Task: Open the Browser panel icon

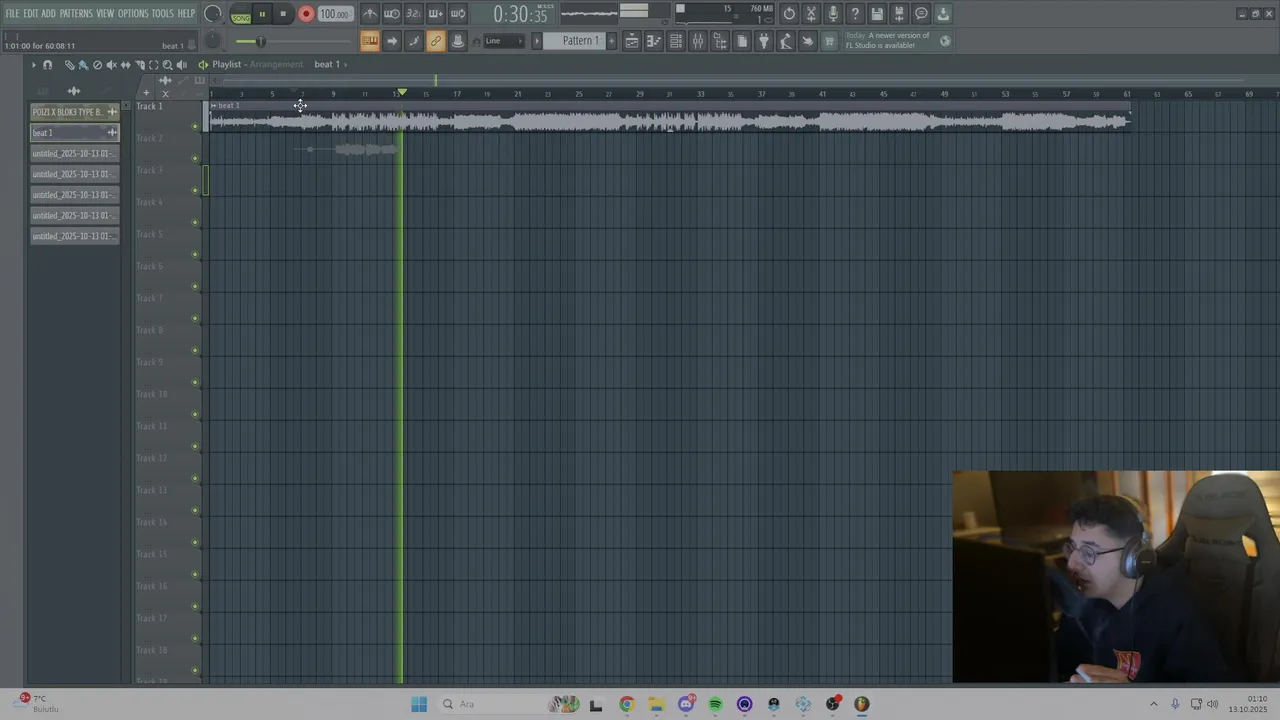Action: click(x=720, y=41)
